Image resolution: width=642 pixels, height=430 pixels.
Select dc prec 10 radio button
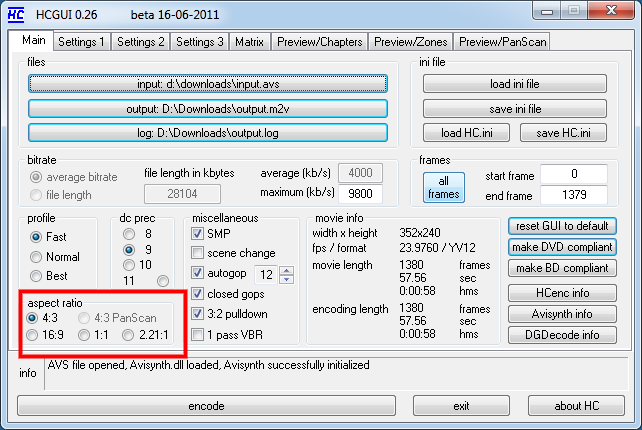coord(129,265)
